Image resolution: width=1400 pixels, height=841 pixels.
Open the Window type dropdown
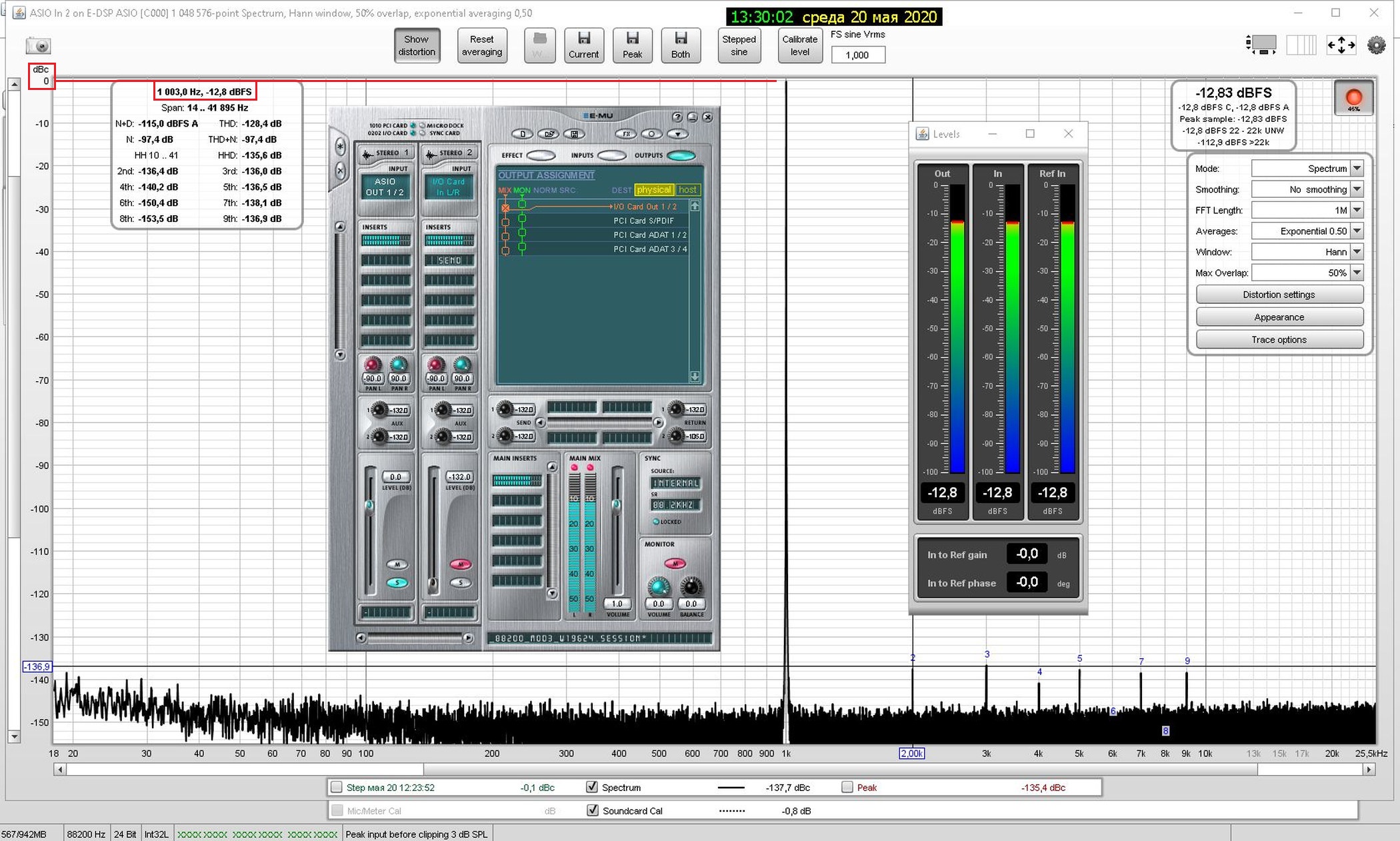pyautogui.click(x=1307, y=252)
